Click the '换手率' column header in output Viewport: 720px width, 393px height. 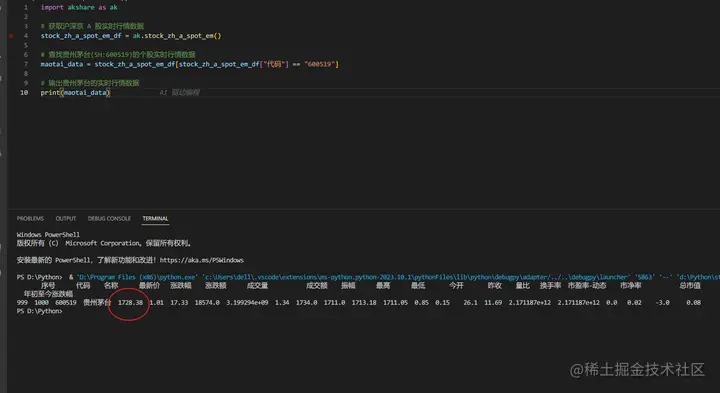click(550, 286)
